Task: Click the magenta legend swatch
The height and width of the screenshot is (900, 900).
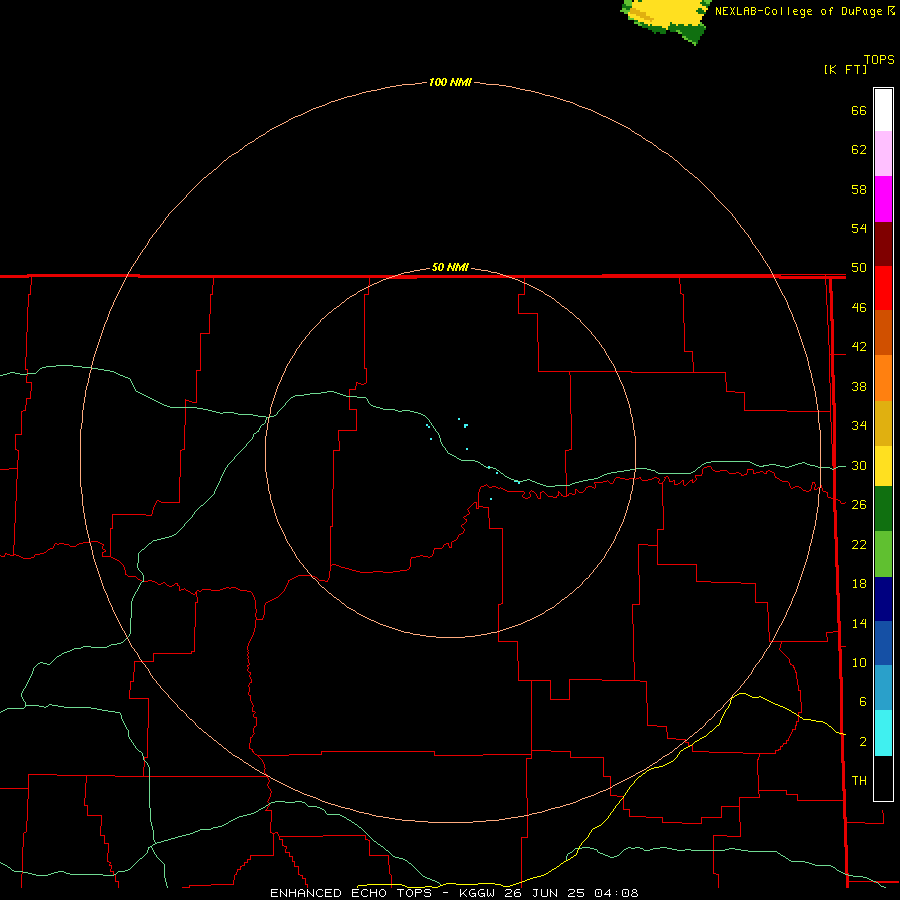Action: click(x=883, y=199)
